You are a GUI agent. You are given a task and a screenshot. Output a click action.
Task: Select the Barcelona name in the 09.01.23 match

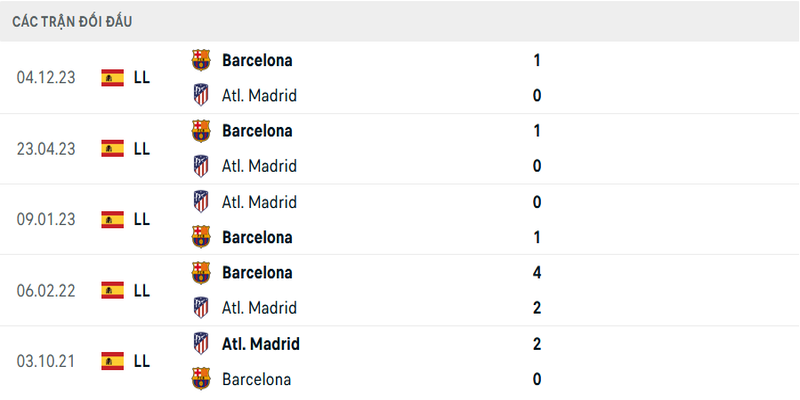257,237
